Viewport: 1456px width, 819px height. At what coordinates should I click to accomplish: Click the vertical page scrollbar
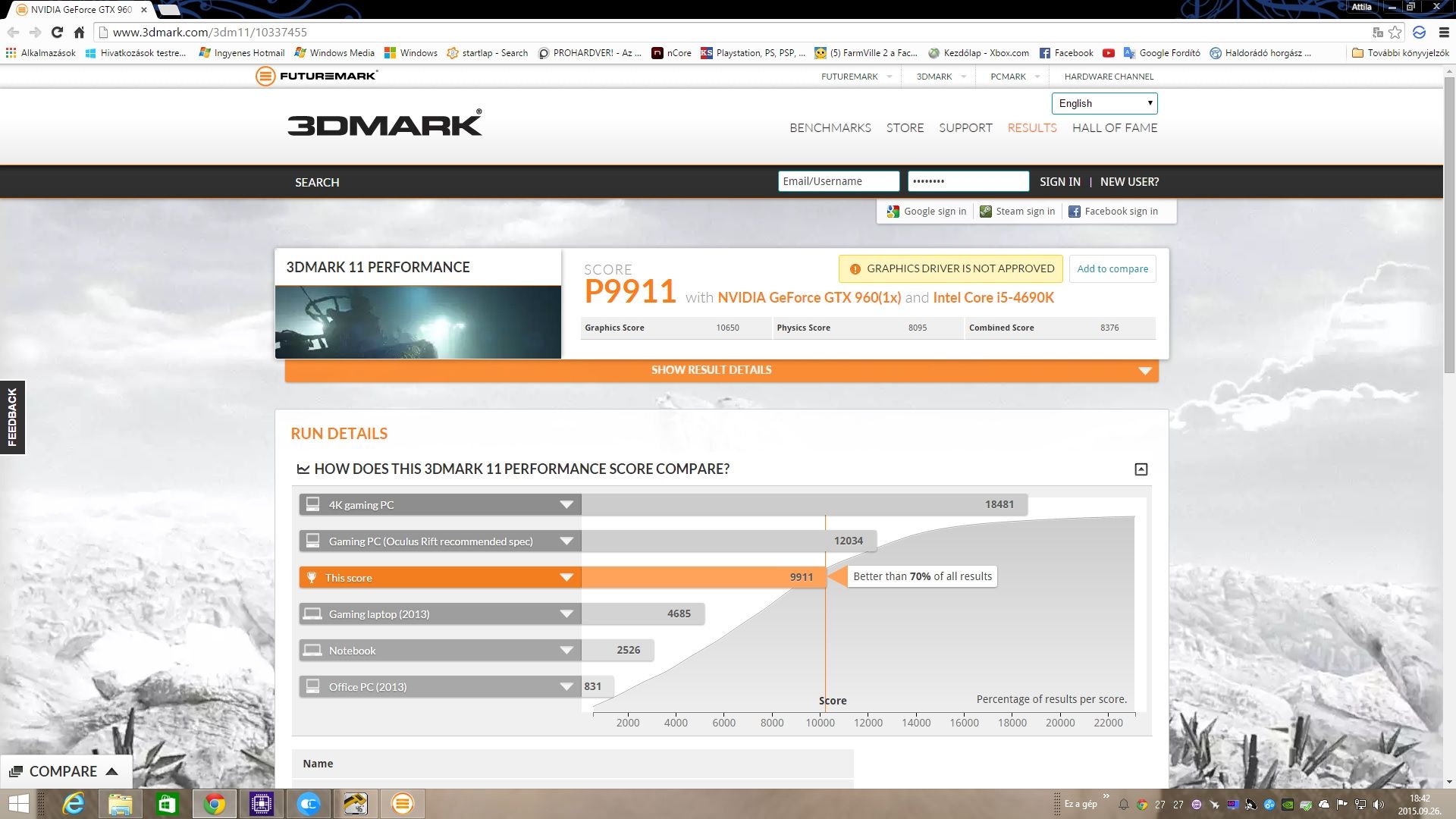tap(1449, 227)
